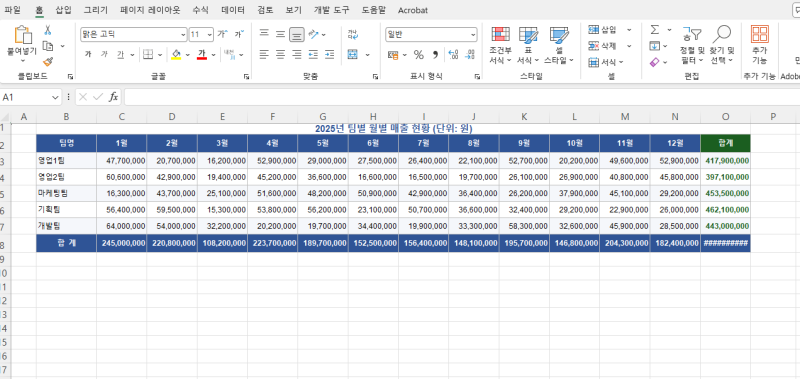Align text right in cell
Viewport: 800px width, 379px height.
click(x=296, y=54)
